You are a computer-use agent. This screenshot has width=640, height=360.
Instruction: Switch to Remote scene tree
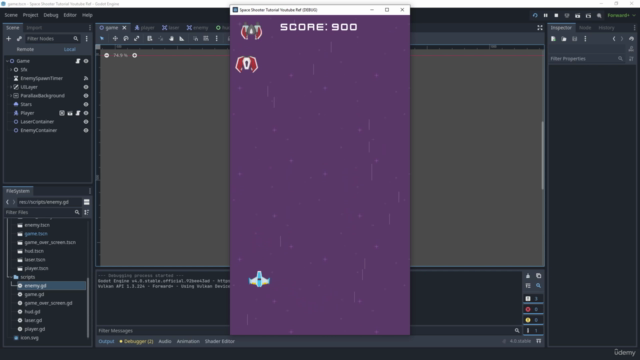25,49
